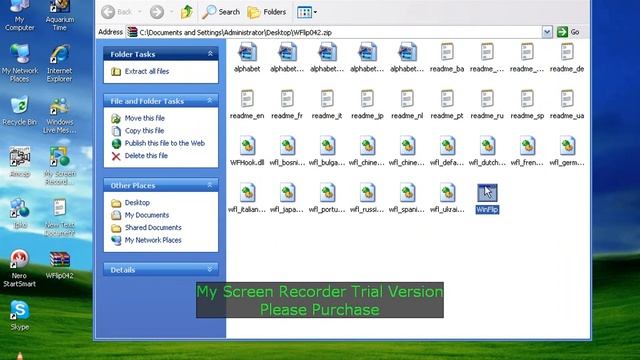
Task: Click the Up folder toolbar icon
Action: coord(187,12)
